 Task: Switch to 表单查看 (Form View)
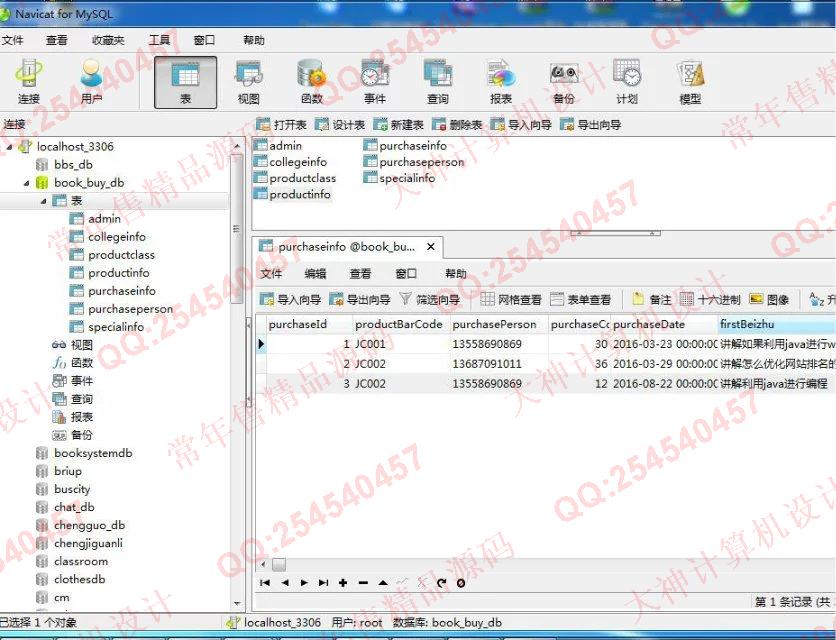point(580,300)
